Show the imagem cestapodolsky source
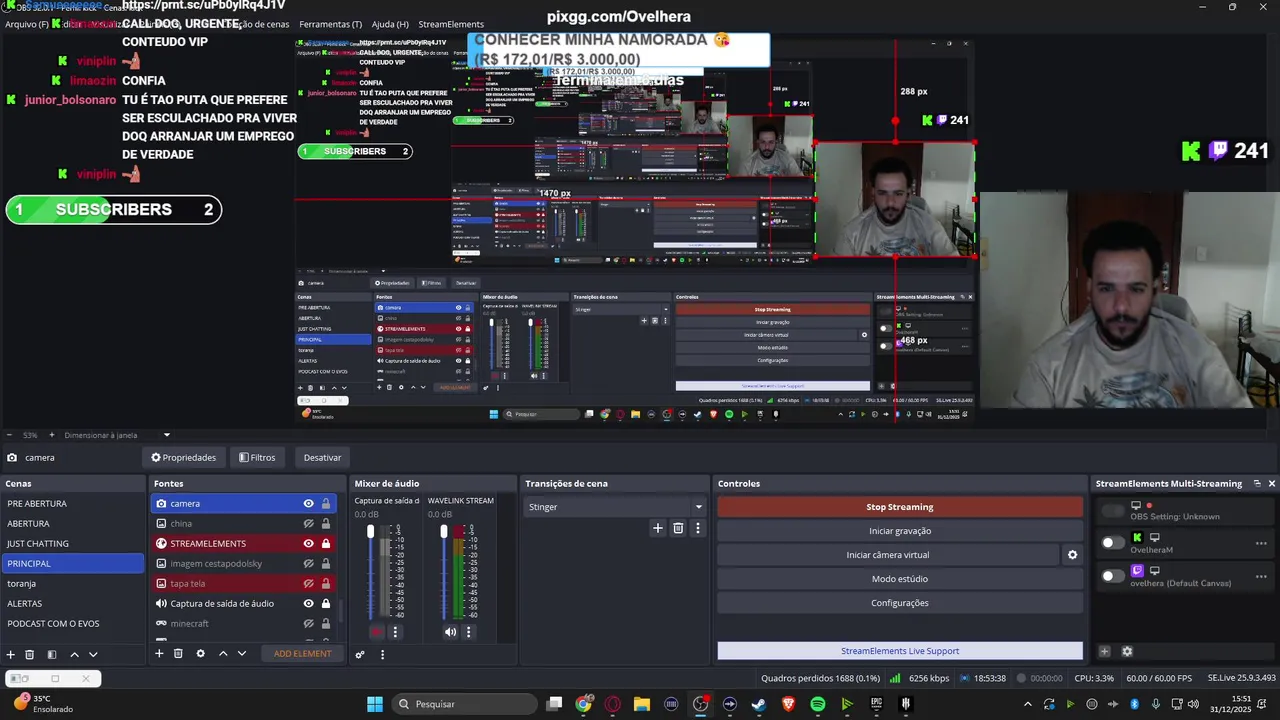The image size is (1280, 720). click(308, 563)
